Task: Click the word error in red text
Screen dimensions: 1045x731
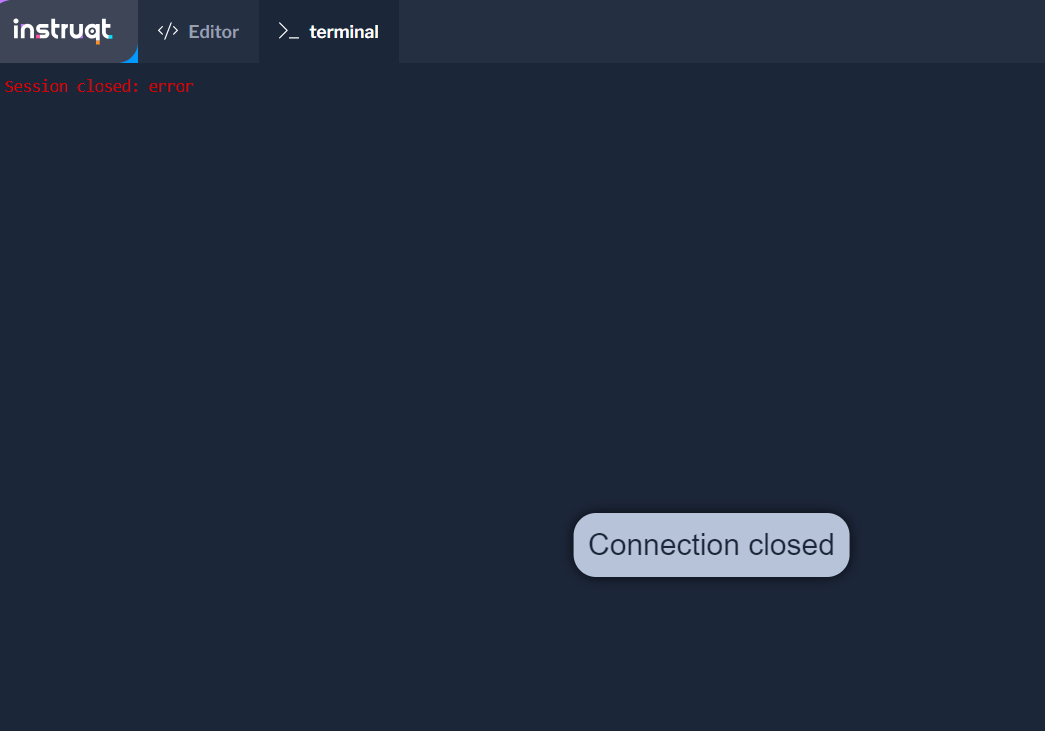Action: 171,87
